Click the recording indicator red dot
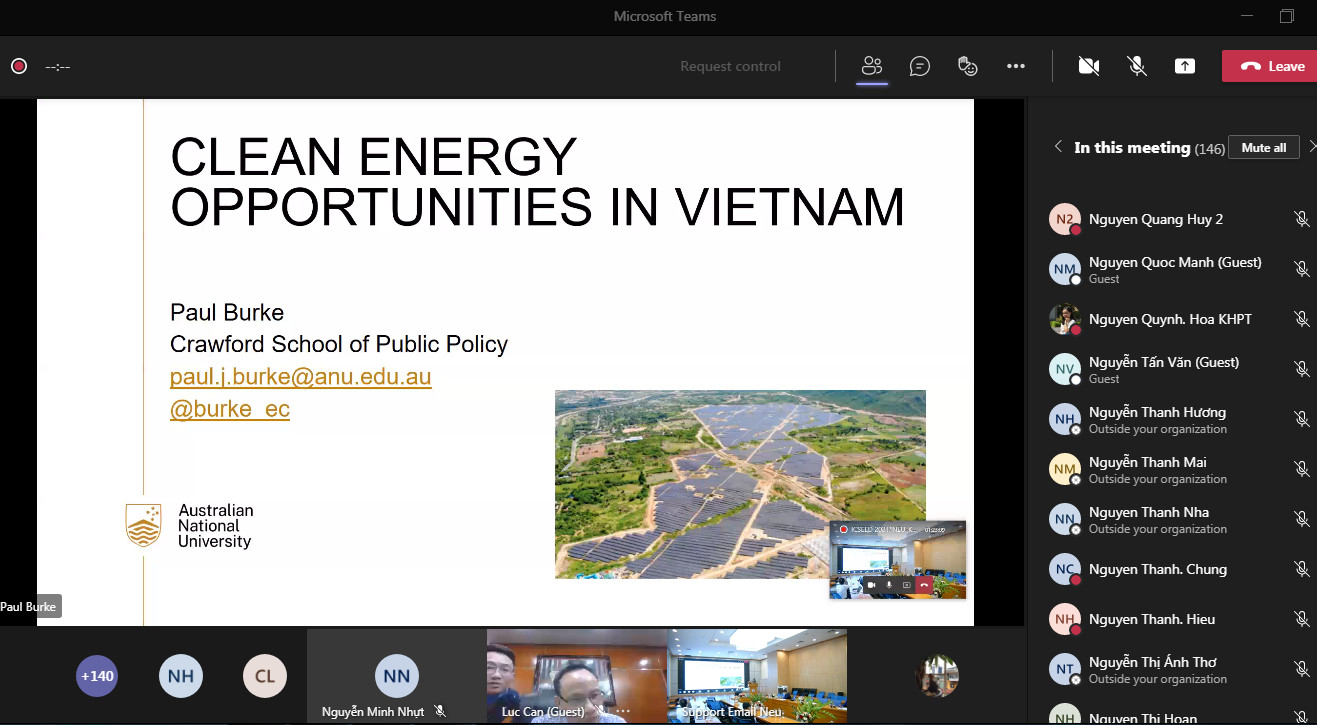This screenshot has height=725, width=1317. [x=18, y=66]
